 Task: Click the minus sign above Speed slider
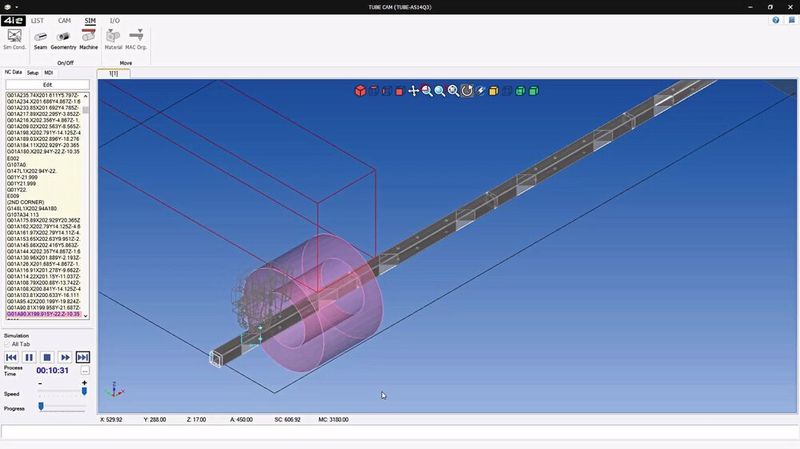(x=40, y=383)
